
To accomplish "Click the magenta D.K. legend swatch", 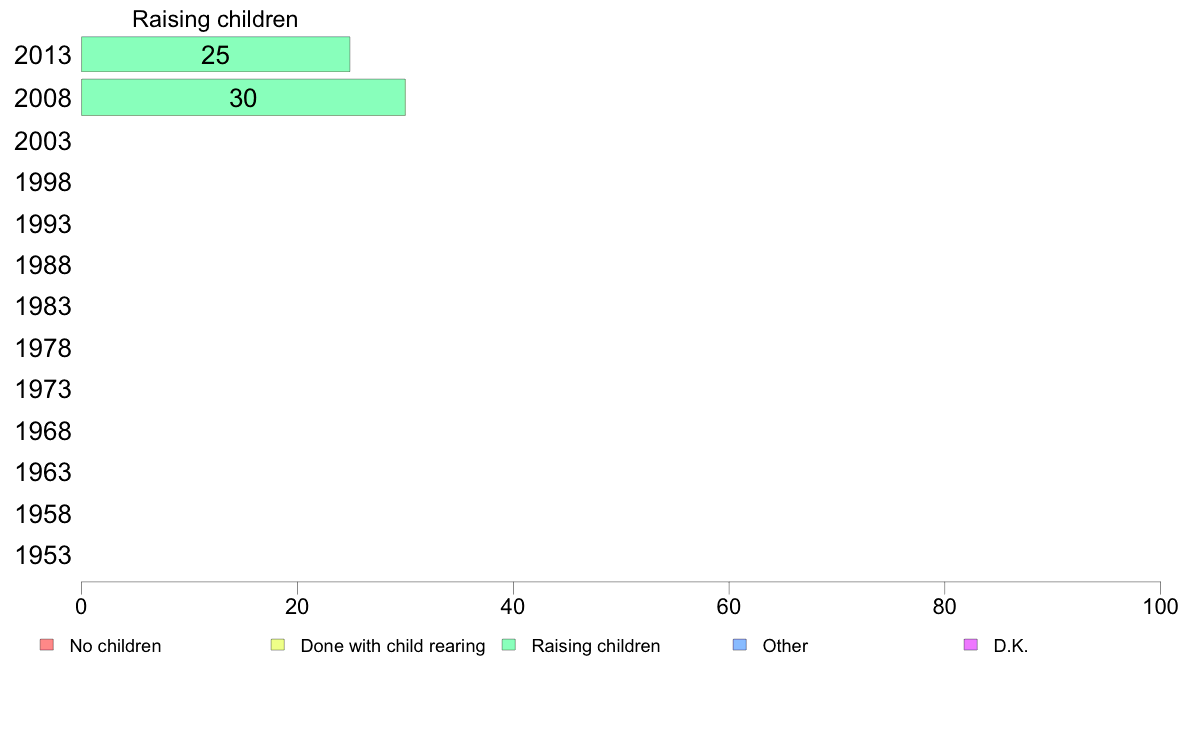I will (x=971, y=645).
